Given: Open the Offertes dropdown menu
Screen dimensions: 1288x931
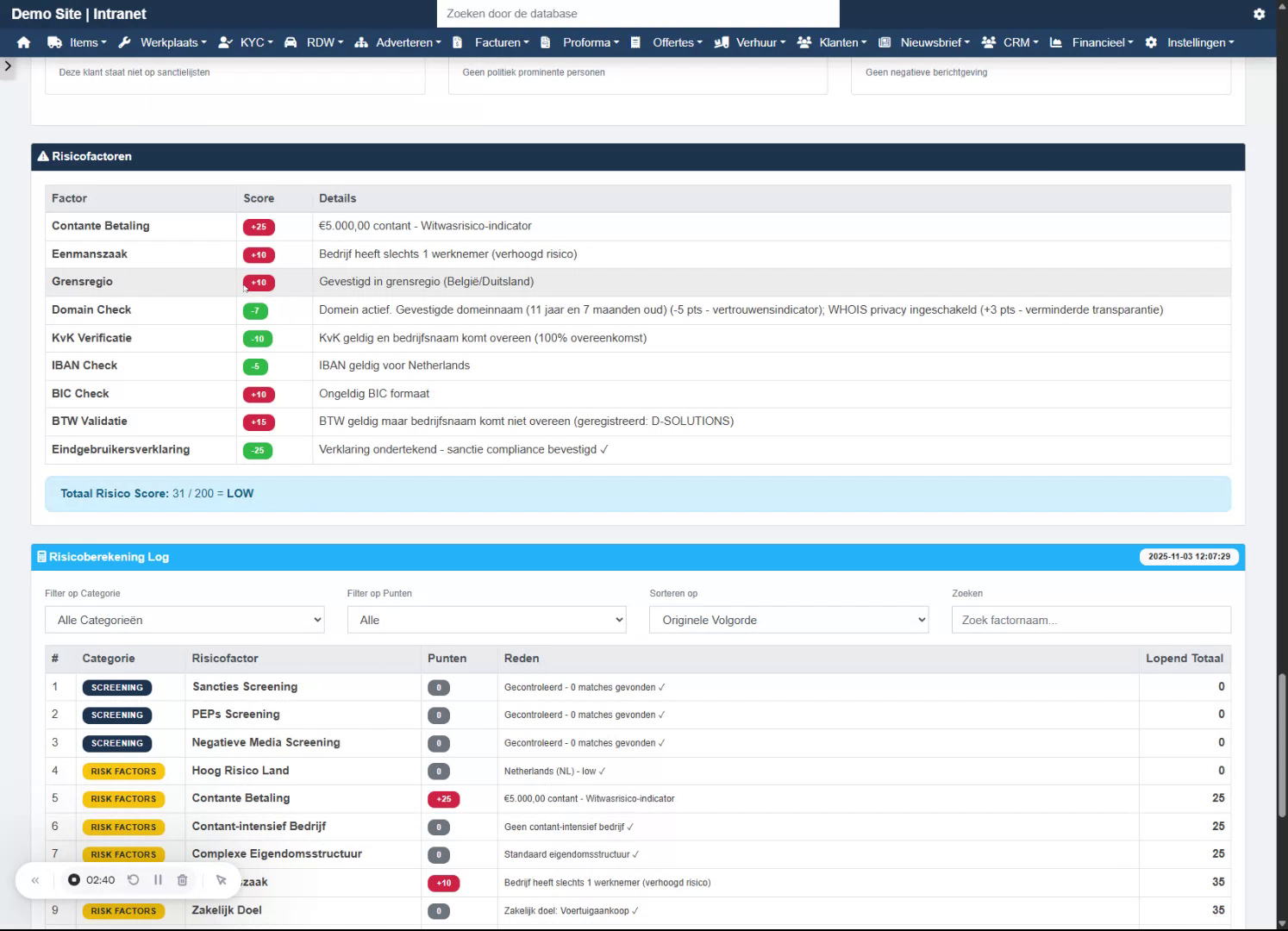Looking at the screenshot, I should [678, 42].
